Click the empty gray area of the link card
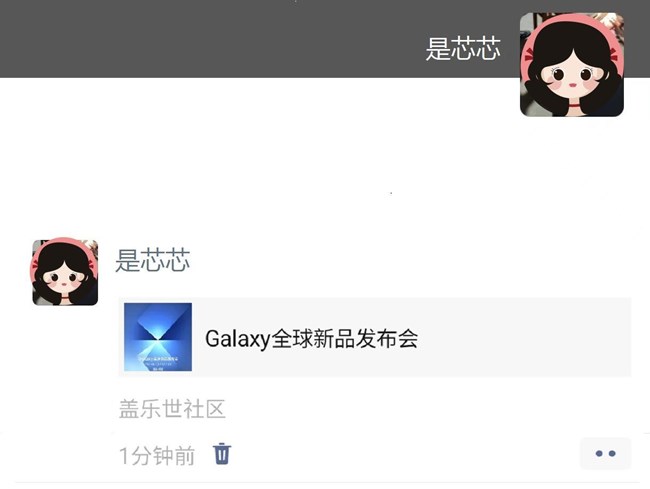 [x=524, y=337]
